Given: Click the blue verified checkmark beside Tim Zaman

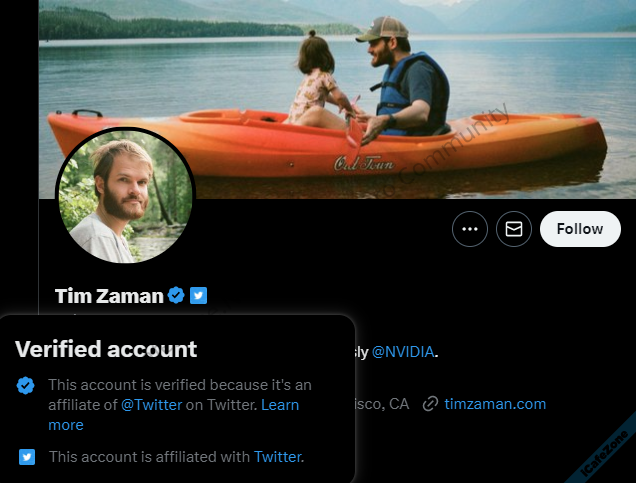Looking at the screenshot, I should pyautogui.click(x=176, y=295).
